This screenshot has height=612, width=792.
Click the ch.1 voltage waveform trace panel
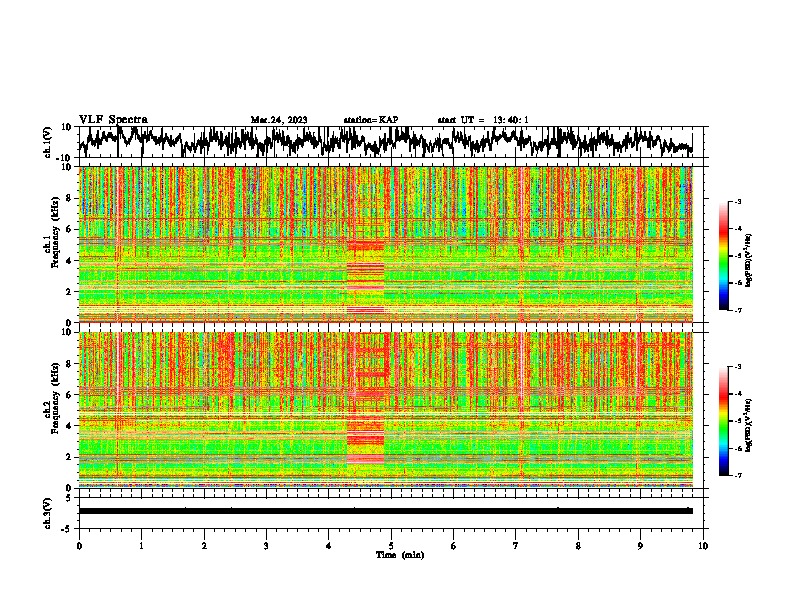click(x=390, y=142)
